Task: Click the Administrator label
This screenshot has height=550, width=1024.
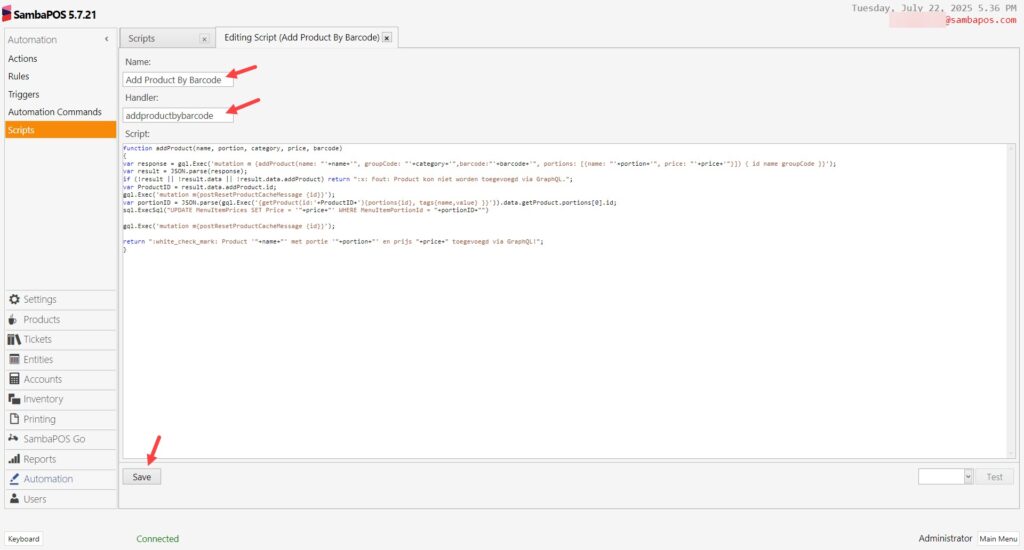Action: pyautogui.click(x=945, y=538)
